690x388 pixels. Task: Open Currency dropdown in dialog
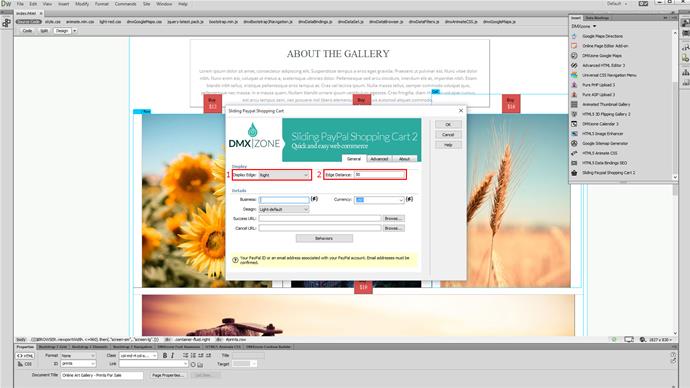[379, 200]
